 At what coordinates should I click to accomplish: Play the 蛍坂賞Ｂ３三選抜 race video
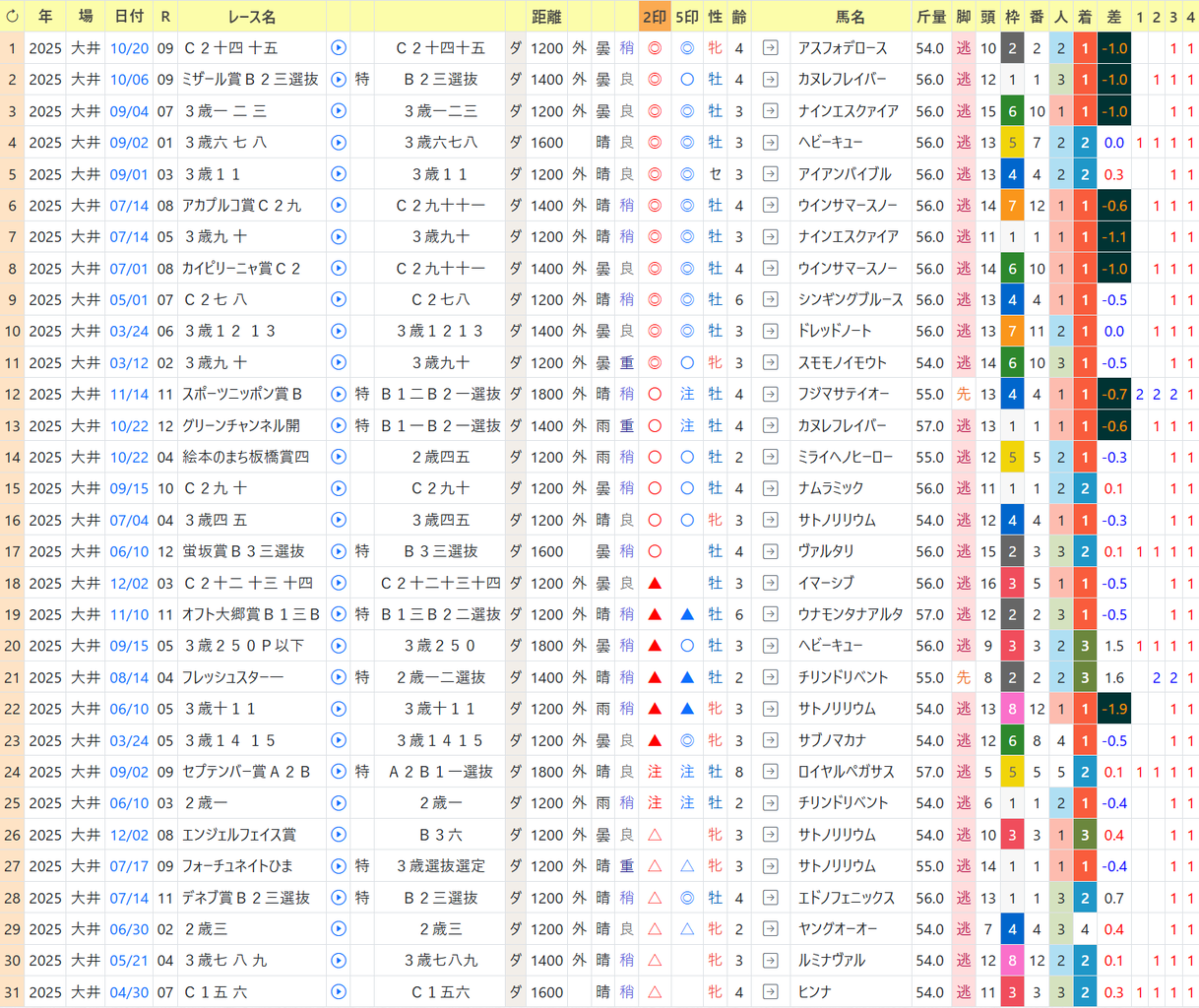[x=339, y=551]
